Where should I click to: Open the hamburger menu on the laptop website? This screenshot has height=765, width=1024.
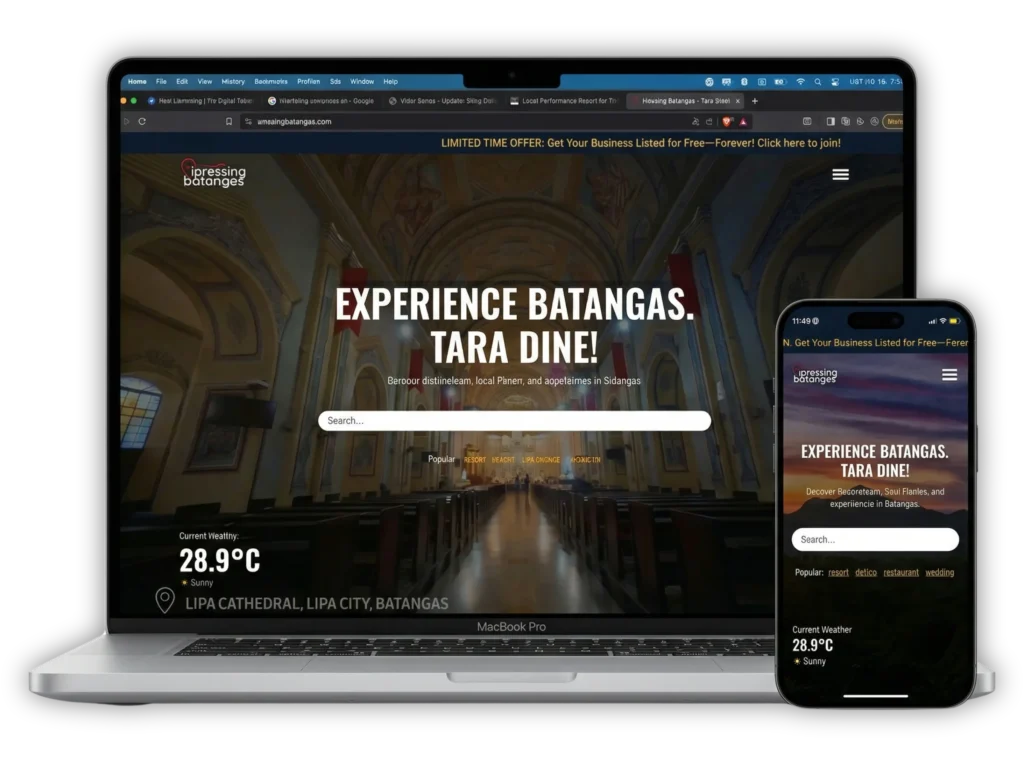pyautogui.click(x=840, y=174)
